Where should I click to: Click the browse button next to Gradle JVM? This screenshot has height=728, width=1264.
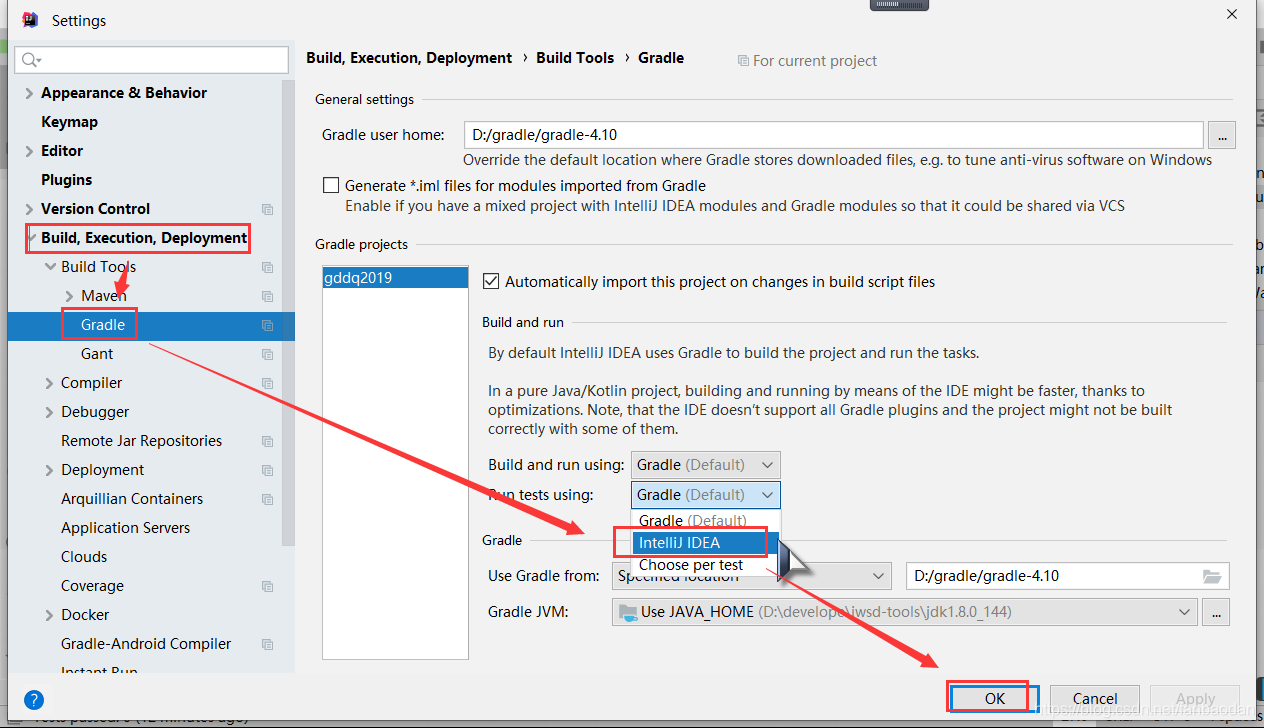click(1216, 611)
